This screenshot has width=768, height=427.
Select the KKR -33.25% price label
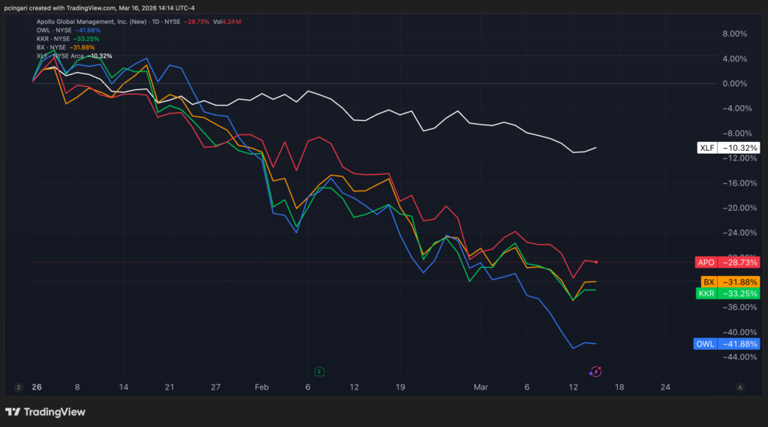728,294
